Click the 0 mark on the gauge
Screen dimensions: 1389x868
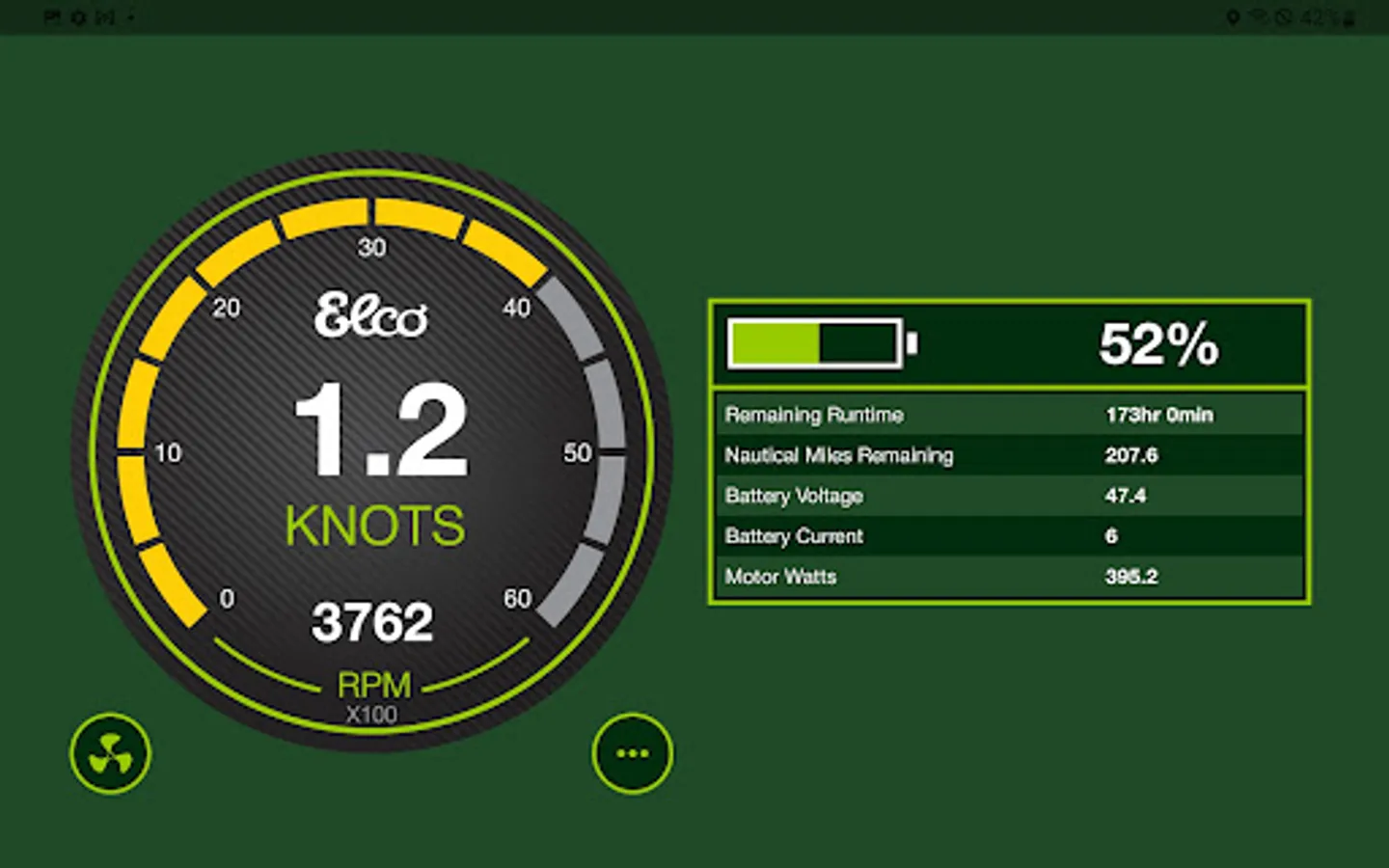pyautogui.click(x=227, y=599)
